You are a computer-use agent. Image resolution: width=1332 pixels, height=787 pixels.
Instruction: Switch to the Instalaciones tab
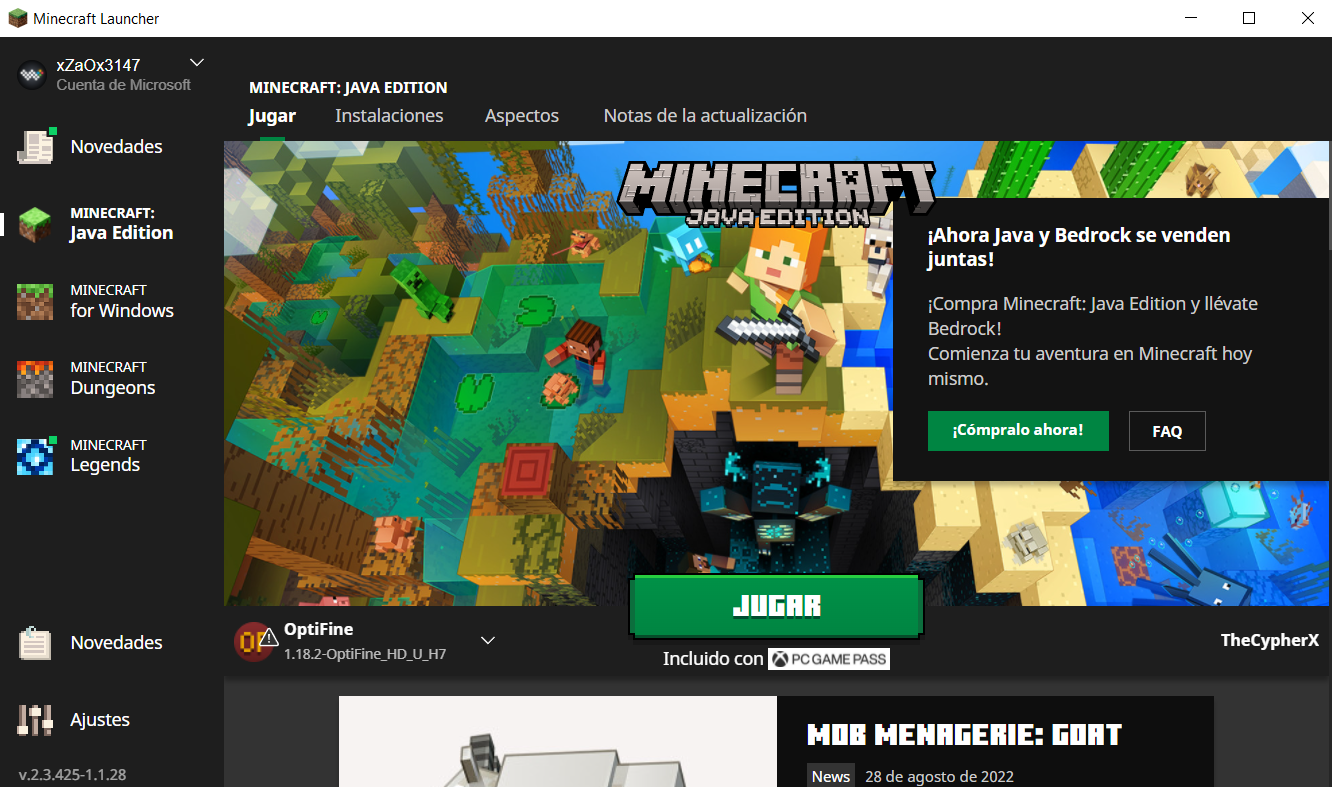pyautogui.click(x=389, y=116)
